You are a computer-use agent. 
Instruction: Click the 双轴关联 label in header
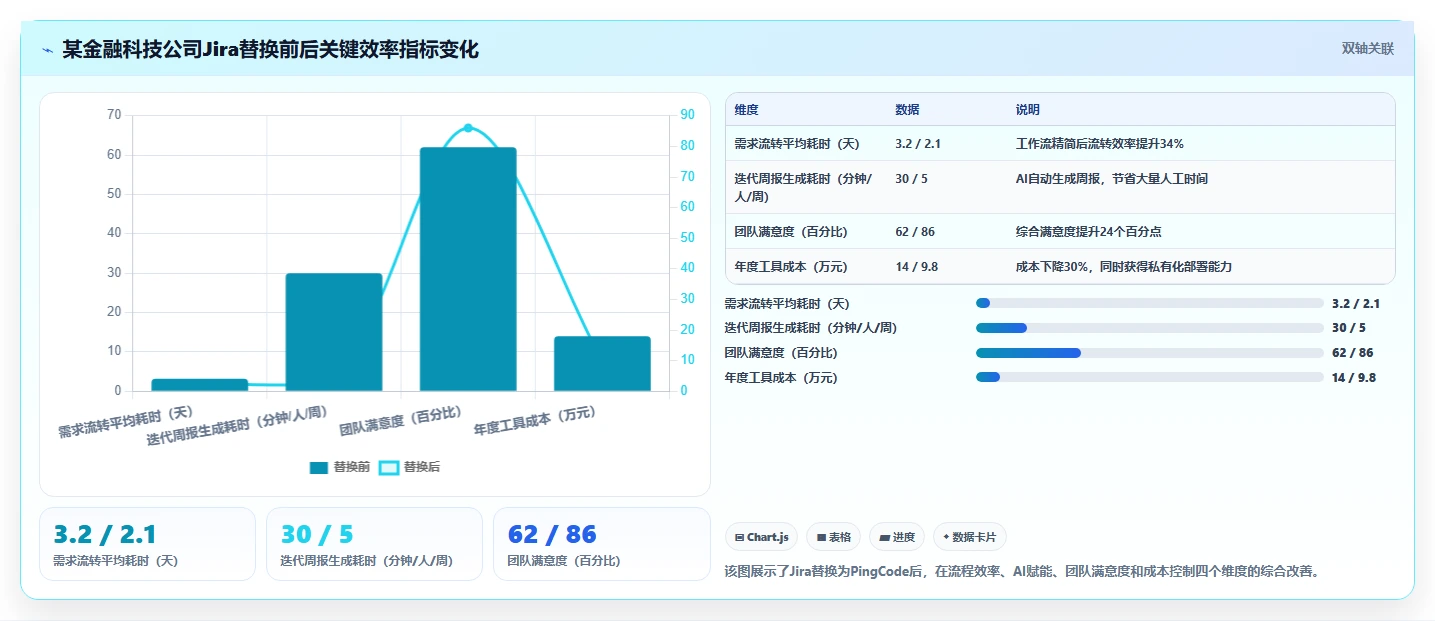(1367, 49)
